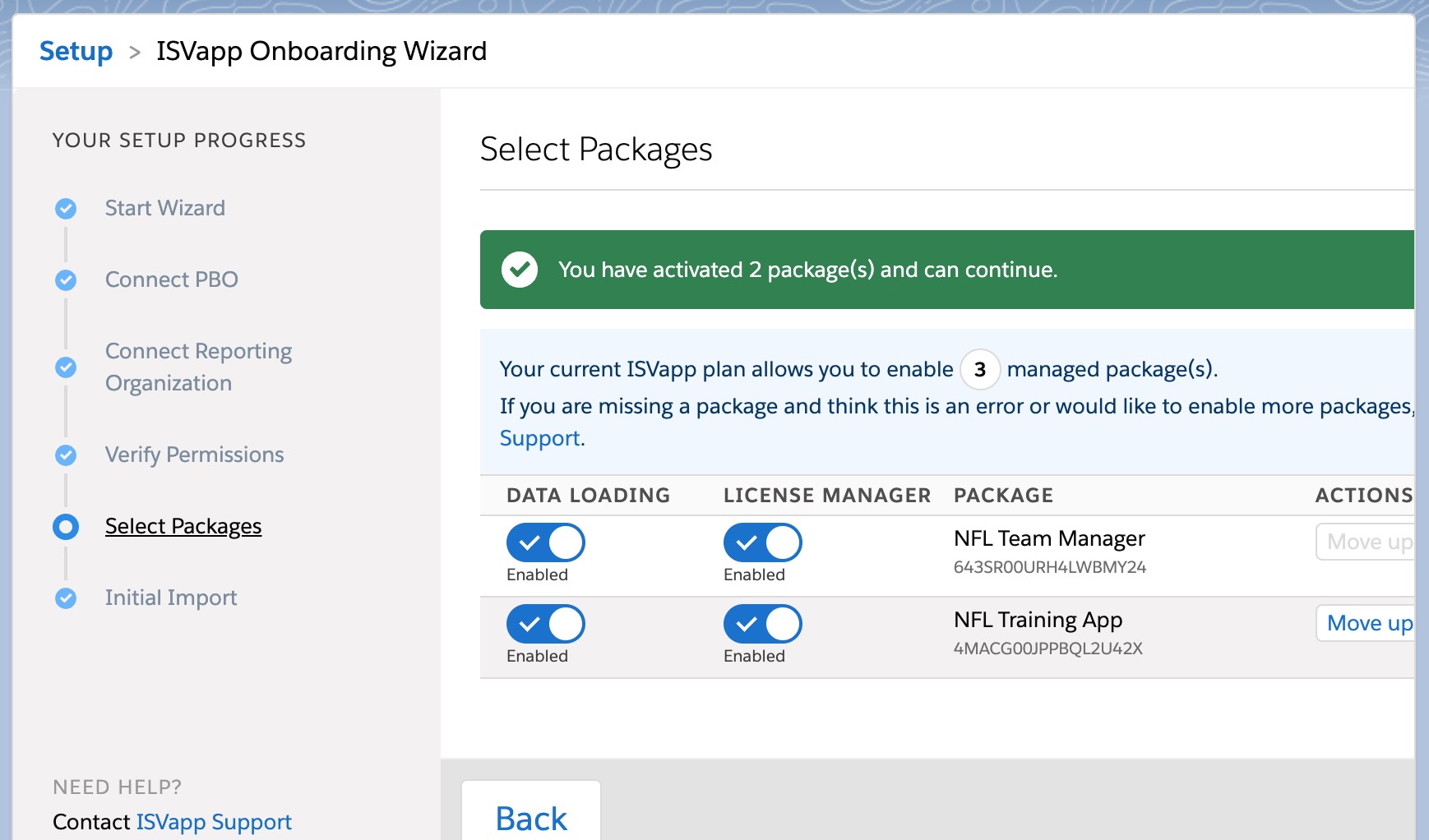Screen dimensions: 1429x840
Task: Click the disabled Move up for NFL Team Manager
Action: pyautogui.click(x=1366, y=542)
